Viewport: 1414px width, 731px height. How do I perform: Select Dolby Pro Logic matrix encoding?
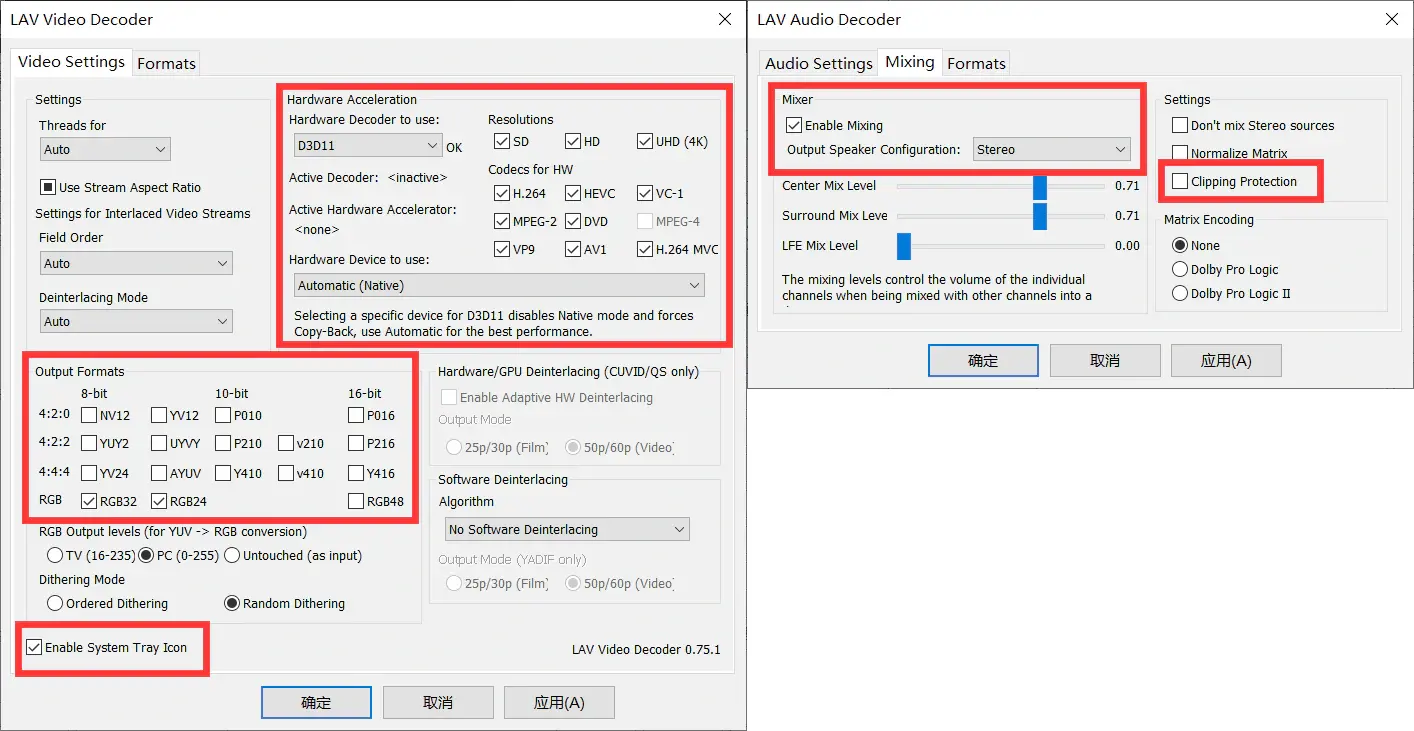coord(1181,269)
